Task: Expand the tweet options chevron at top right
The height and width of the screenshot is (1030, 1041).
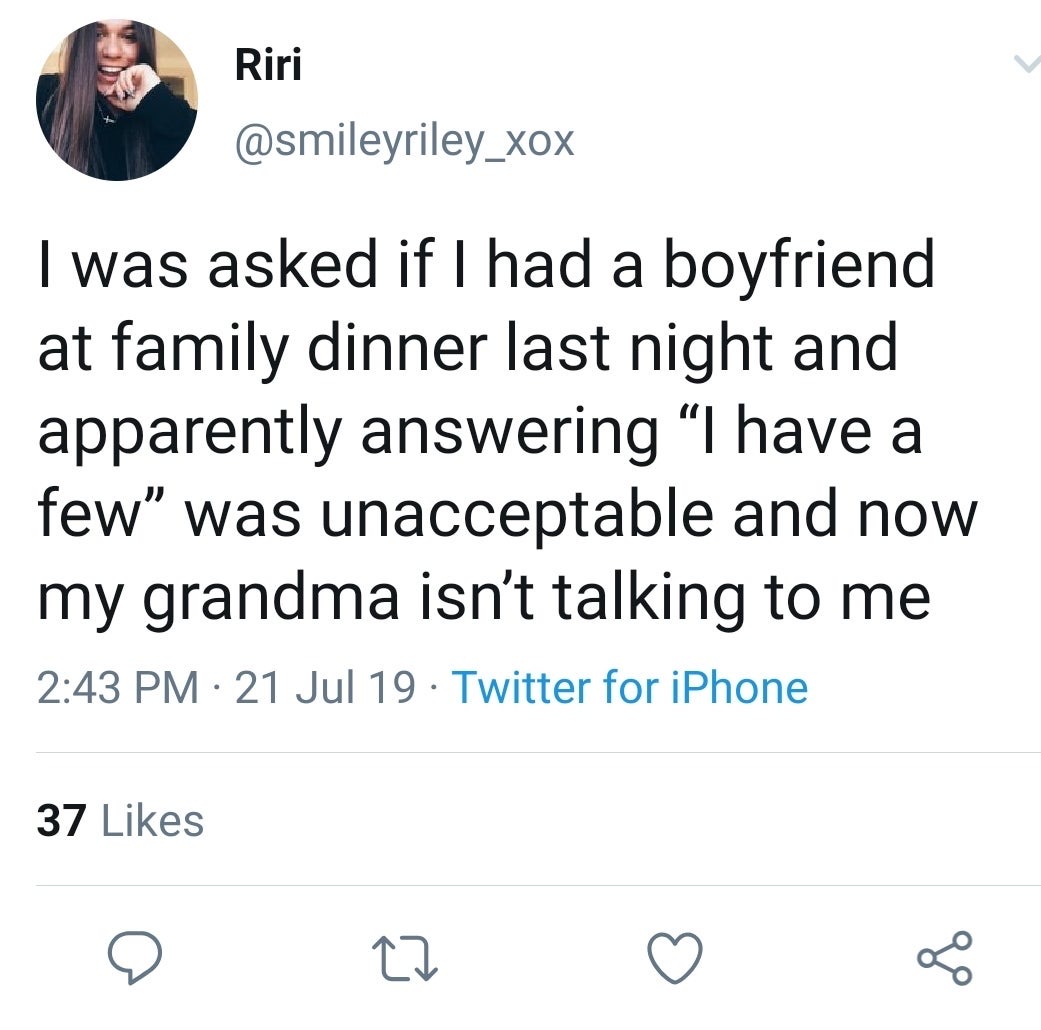Action: point(1027,64)
